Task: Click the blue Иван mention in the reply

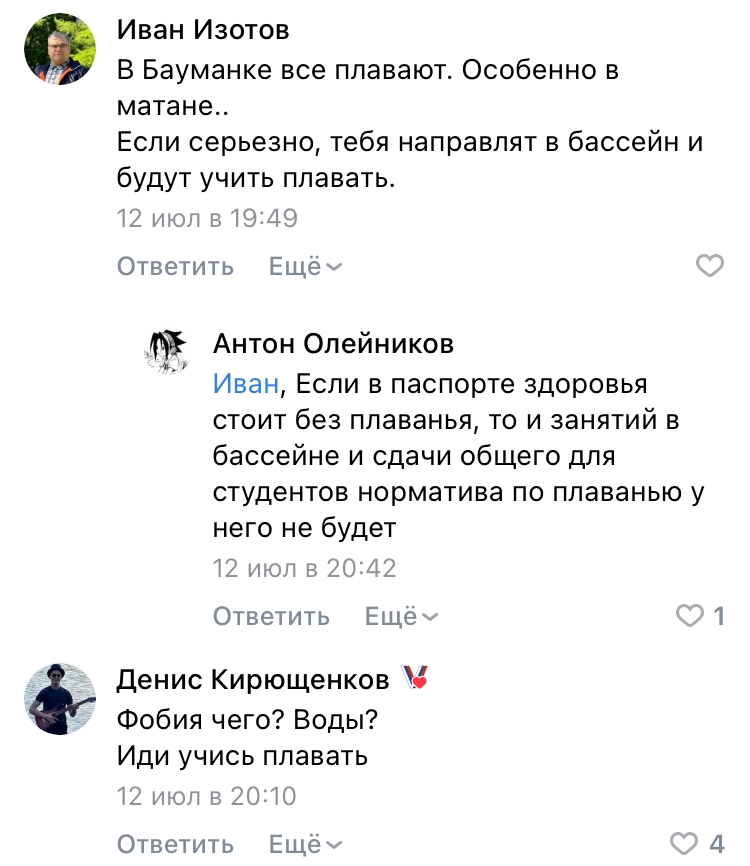Action: [x=247, y=383]
